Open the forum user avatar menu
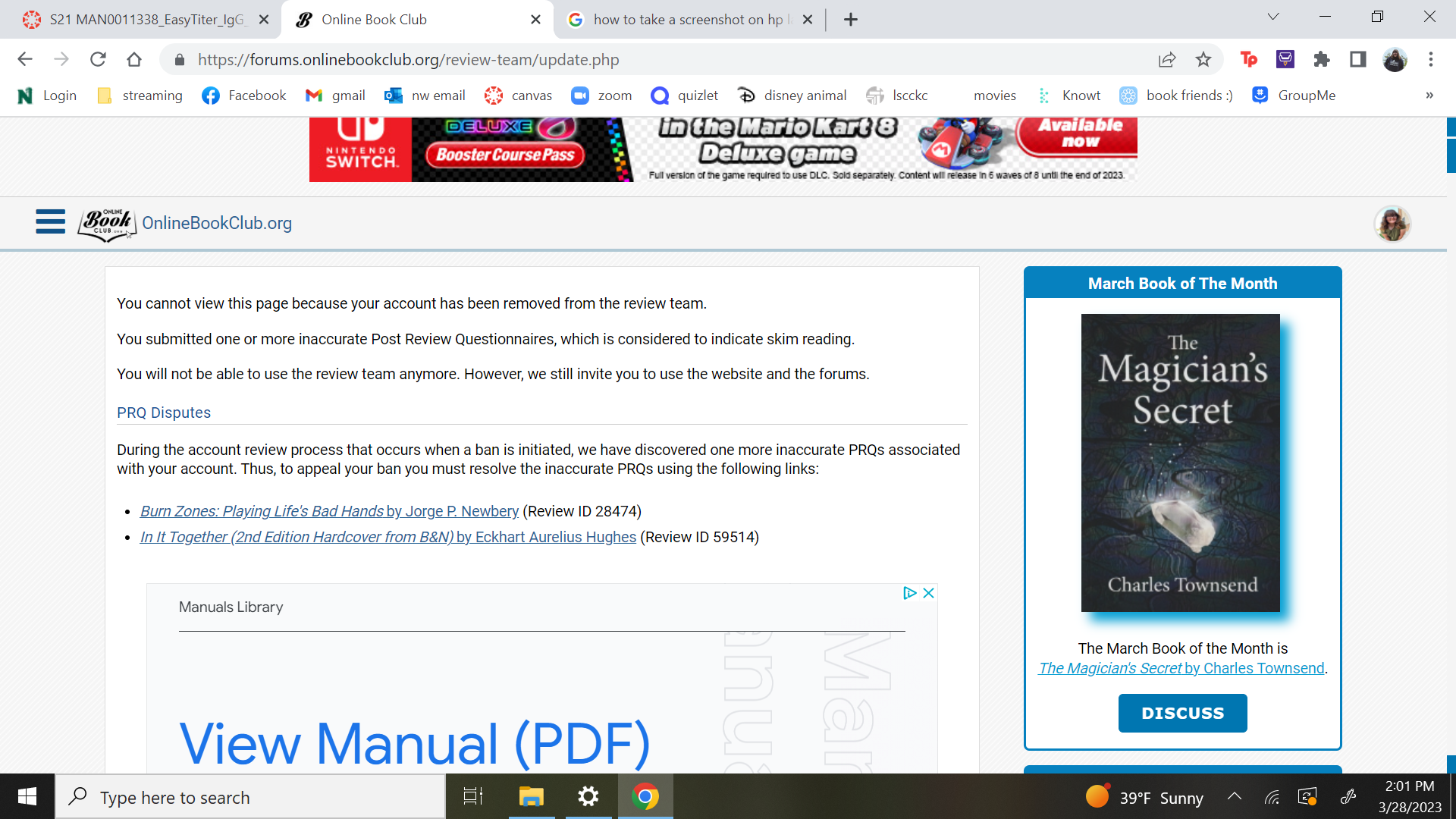 1392,224
